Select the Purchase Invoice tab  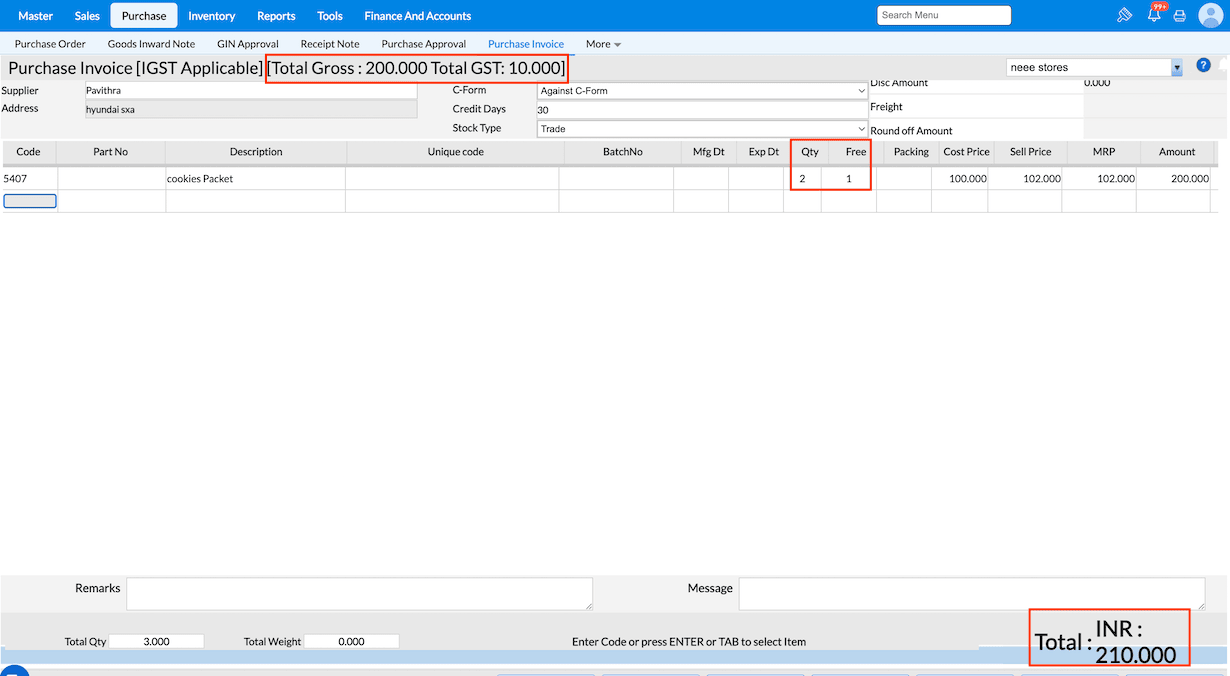click(526, 44)
